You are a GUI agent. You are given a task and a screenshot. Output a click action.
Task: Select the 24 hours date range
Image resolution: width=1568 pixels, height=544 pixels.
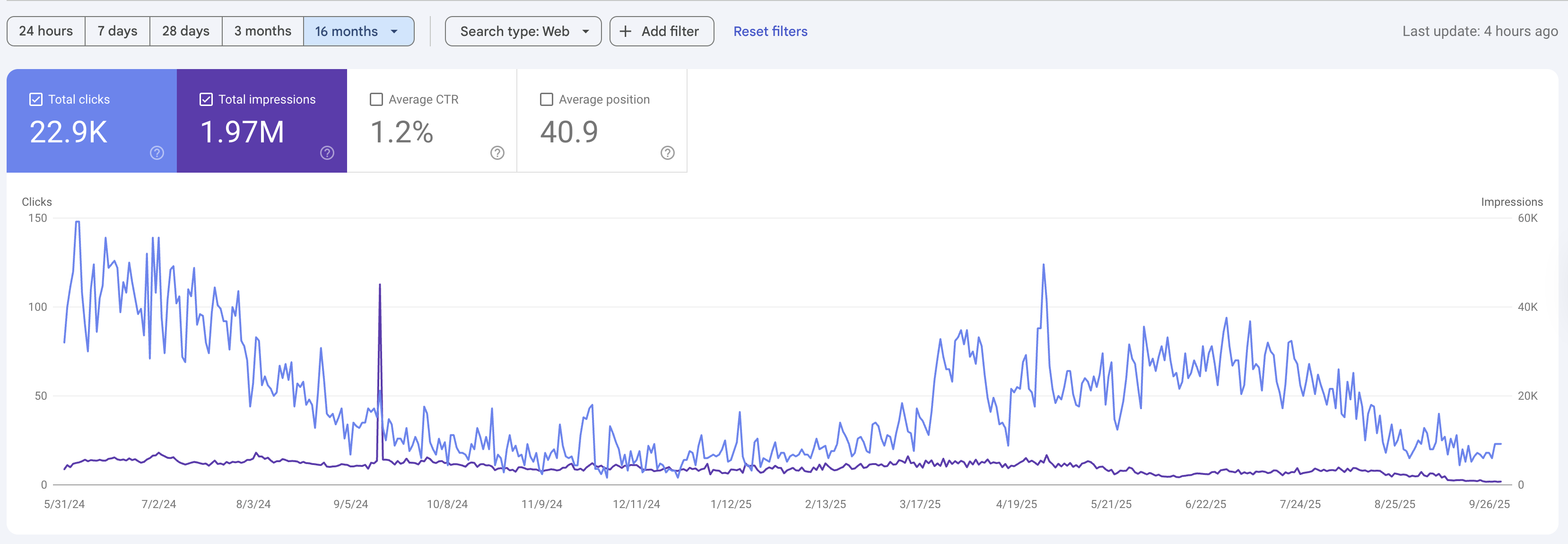coord(46,32)
